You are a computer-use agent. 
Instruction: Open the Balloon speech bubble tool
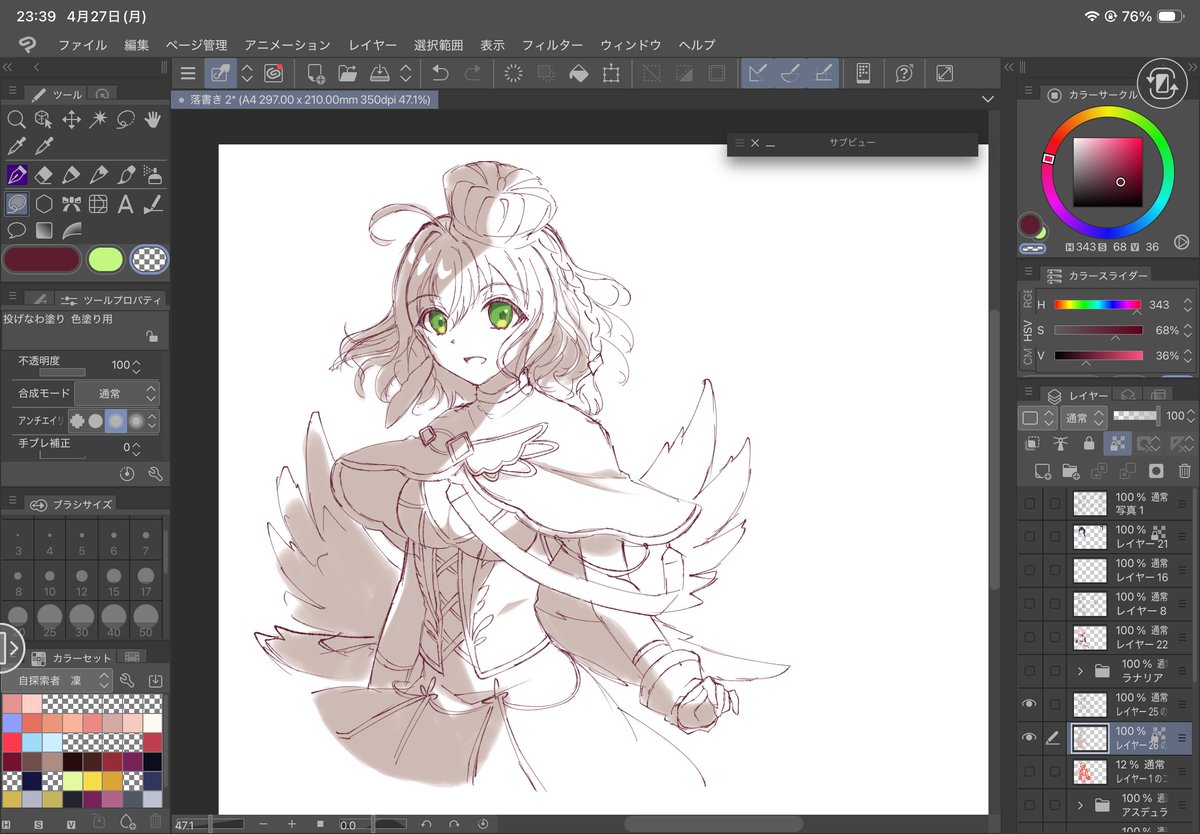[x=16, y=230]
